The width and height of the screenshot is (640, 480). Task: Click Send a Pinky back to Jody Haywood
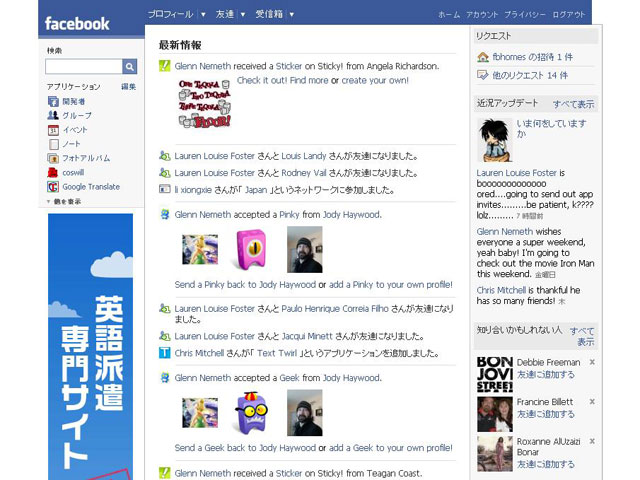[x=245, y=284]
